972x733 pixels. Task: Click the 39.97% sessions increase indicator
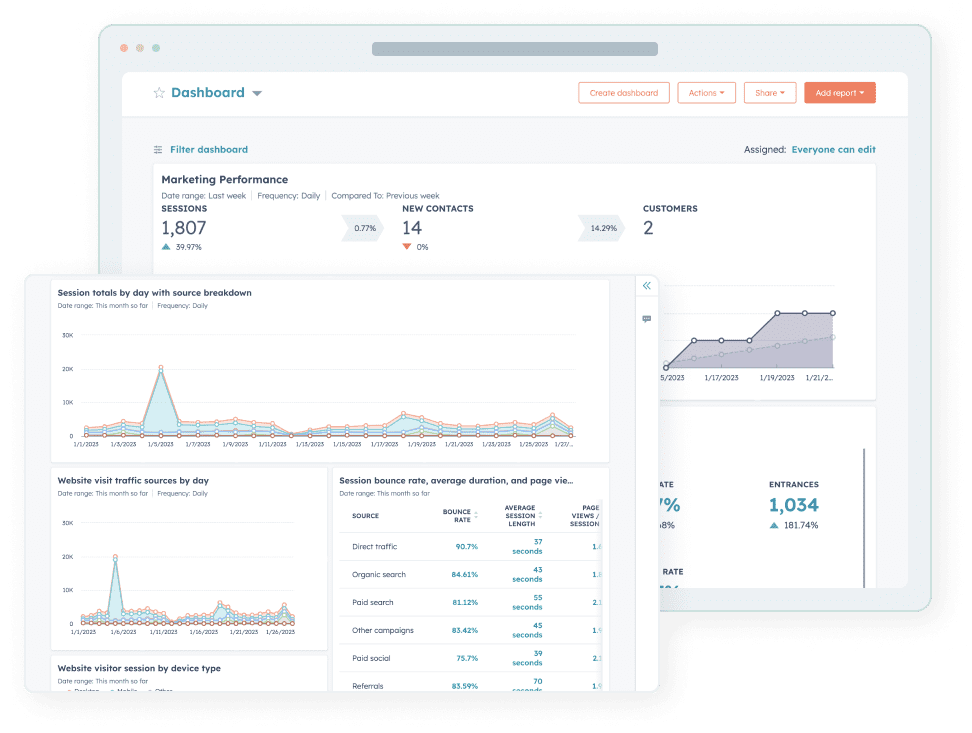[x=182, y=247]
